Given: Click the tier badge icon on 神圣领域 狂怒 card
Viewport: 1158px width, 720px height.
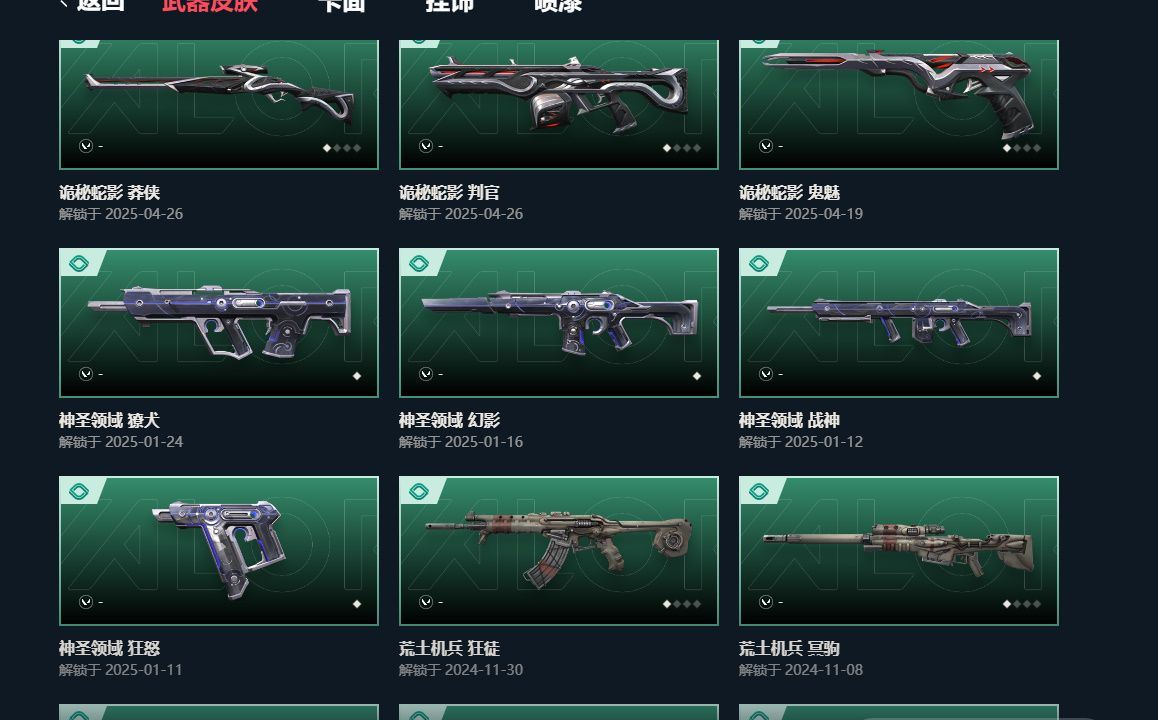Looking at the screenshot, I should 79,492.
